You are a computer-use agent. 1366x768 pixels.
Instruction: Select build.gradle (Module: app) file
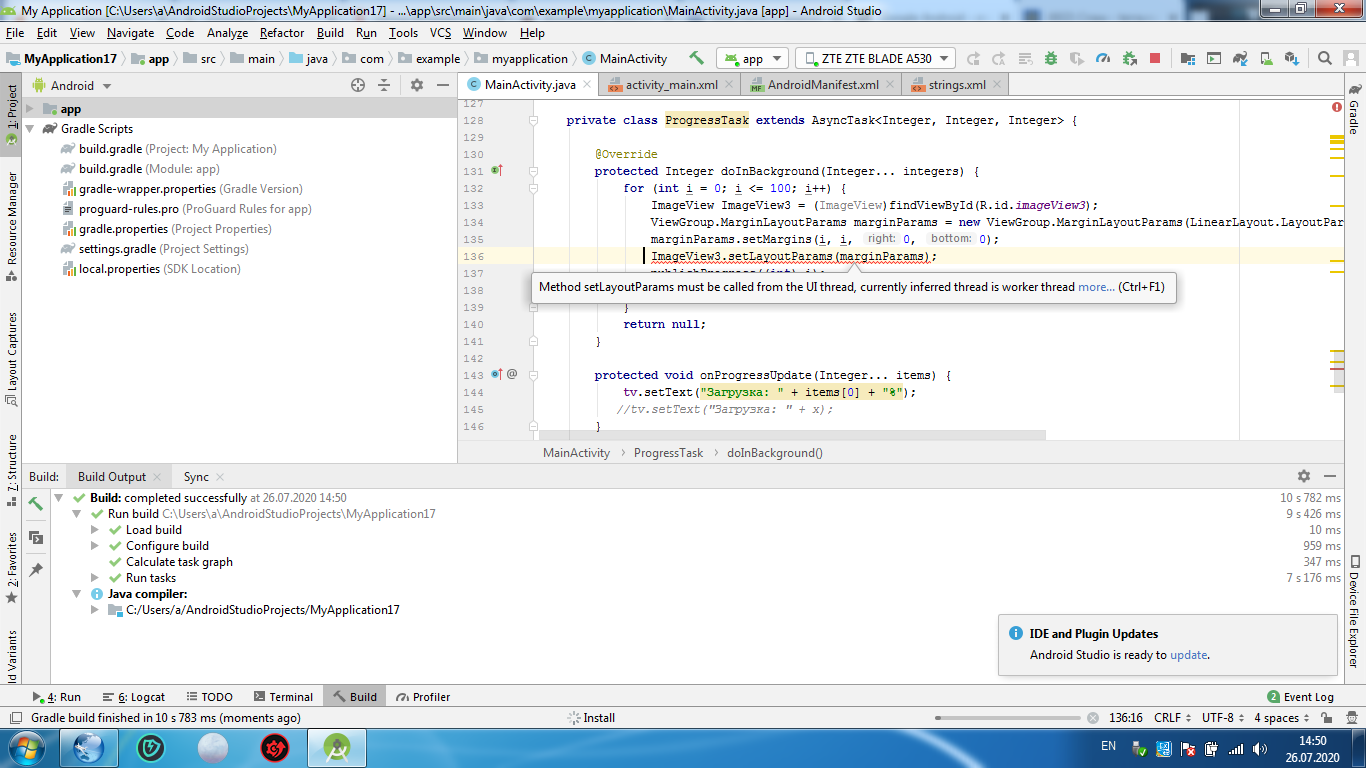(x=149, y=169)
